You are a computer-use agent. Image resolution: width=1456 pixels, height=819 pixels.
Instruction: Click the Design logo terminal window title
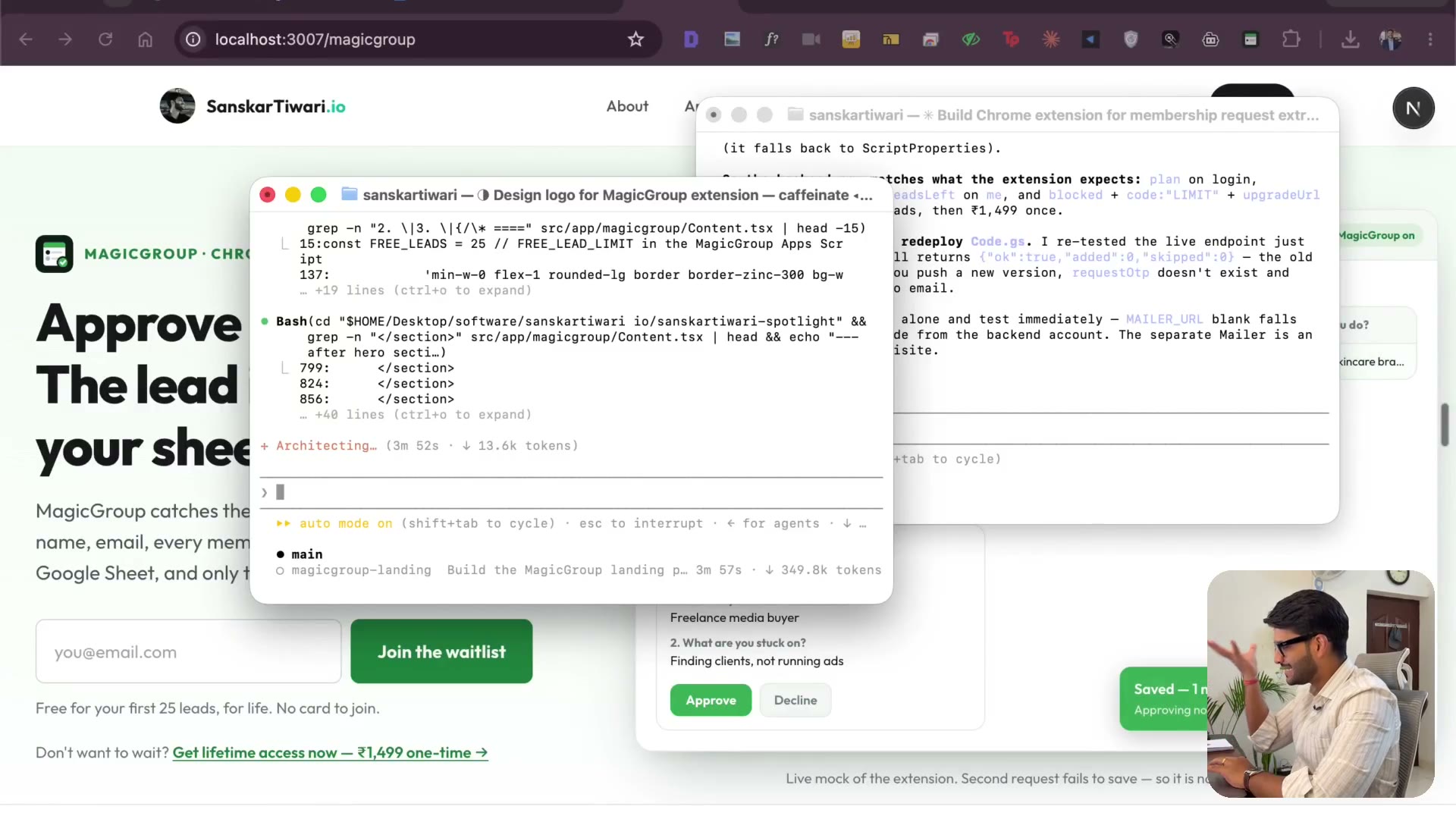tap(617, 195)
